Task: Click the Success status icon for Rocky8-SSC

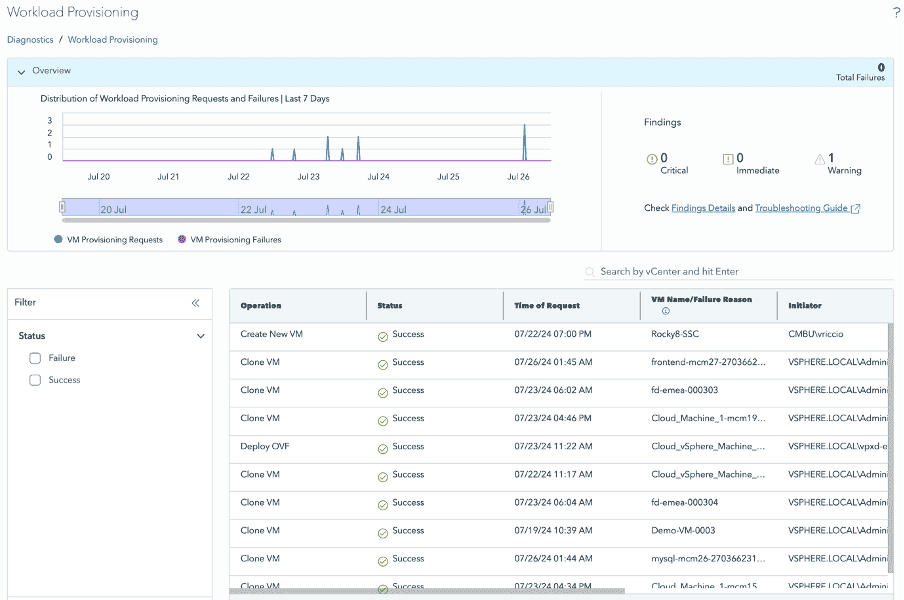Action: [381, 334]
